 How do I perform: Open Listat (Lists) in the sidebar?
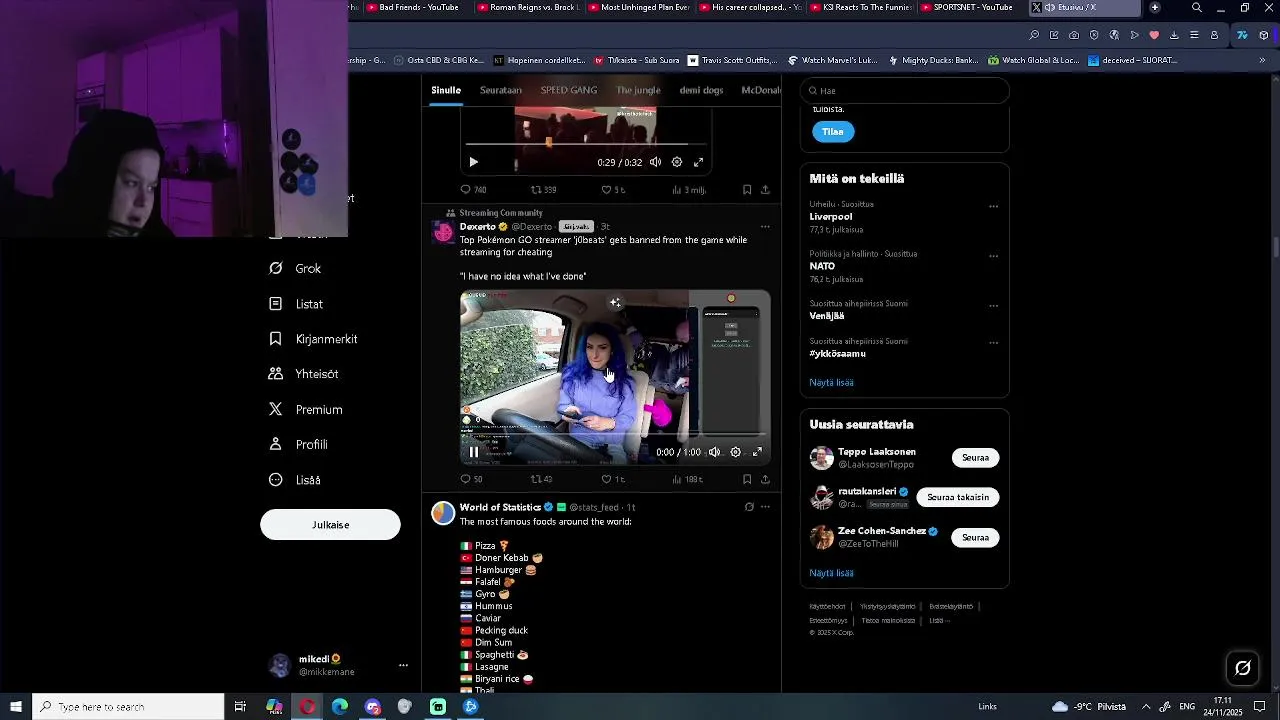pos(296,304)
